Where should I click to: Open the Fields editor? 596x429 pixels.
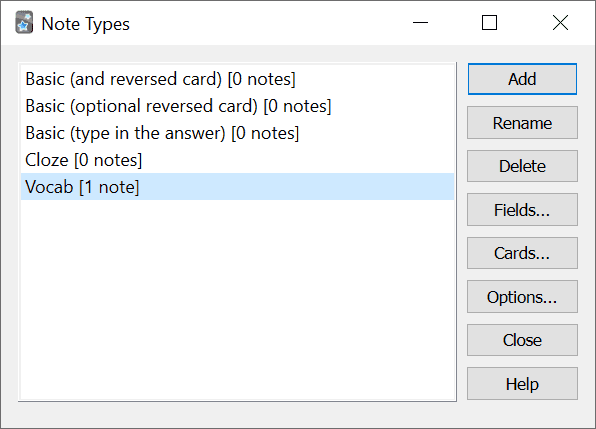coord(522,210)
